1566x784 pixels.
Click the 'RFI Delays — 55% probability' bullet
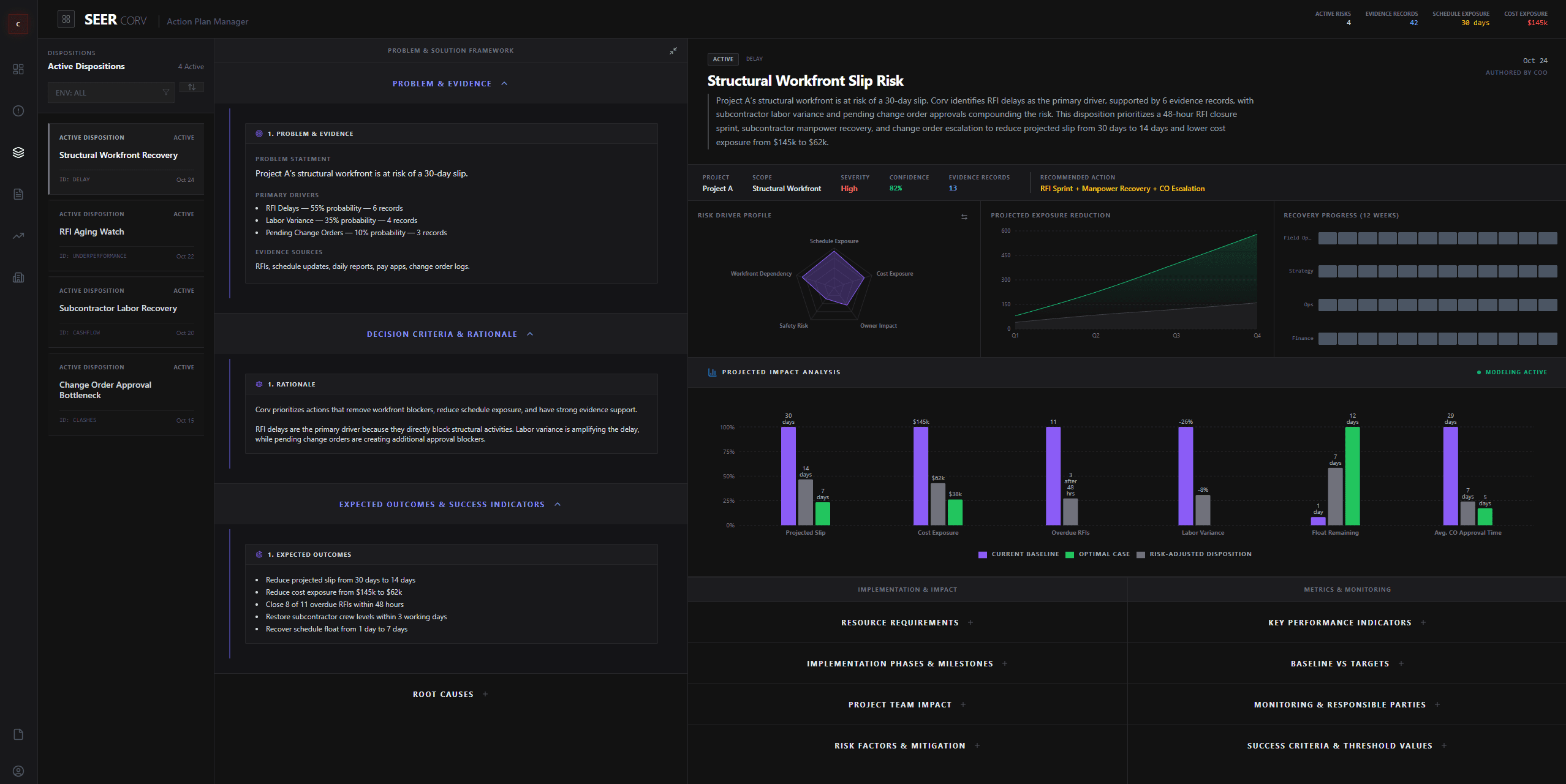pyautogui.click(x=335, y=208)
